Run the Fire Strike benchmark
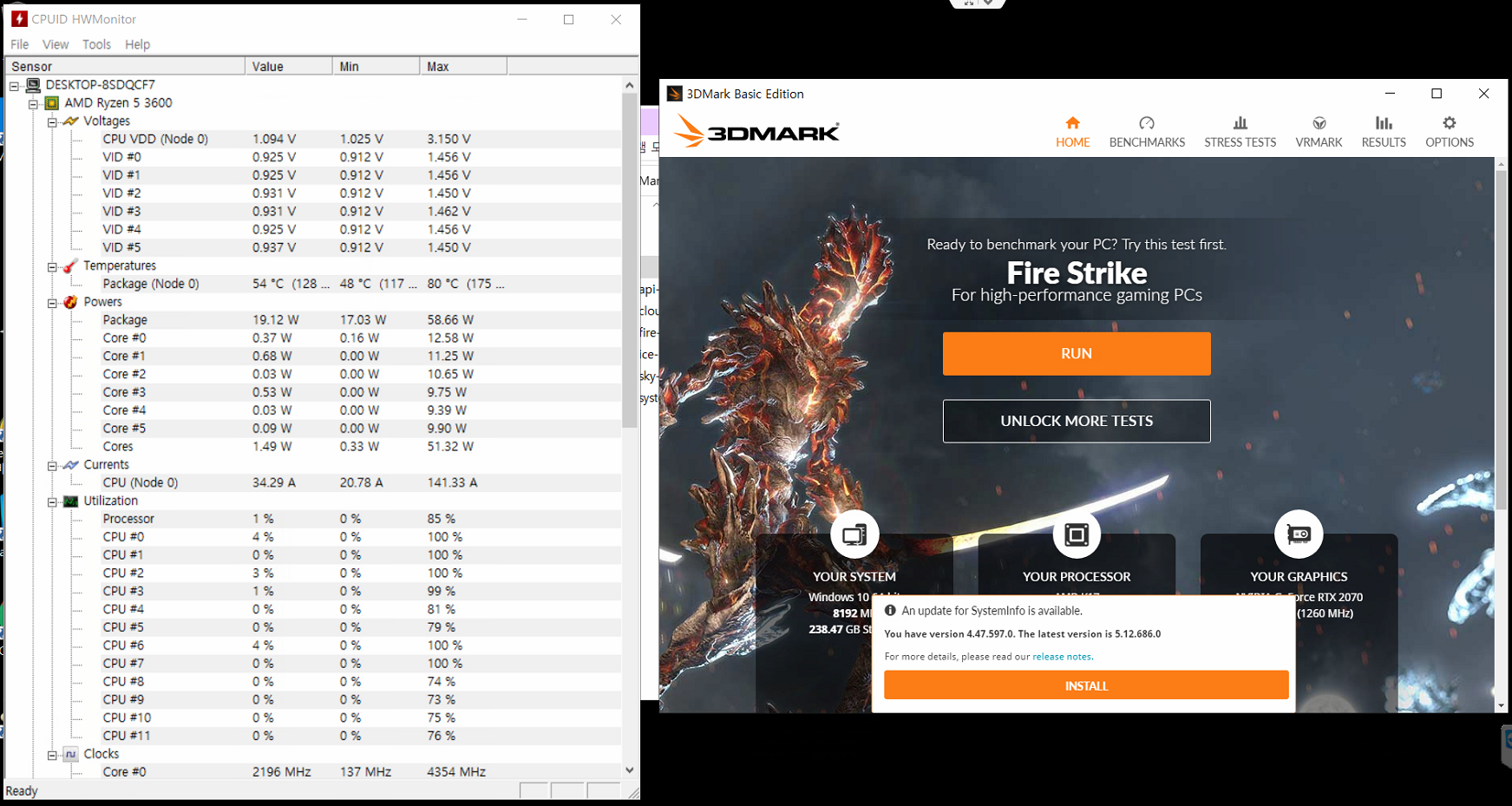Viewport: 1512px width, 806px height. [x=1077, y=354]
